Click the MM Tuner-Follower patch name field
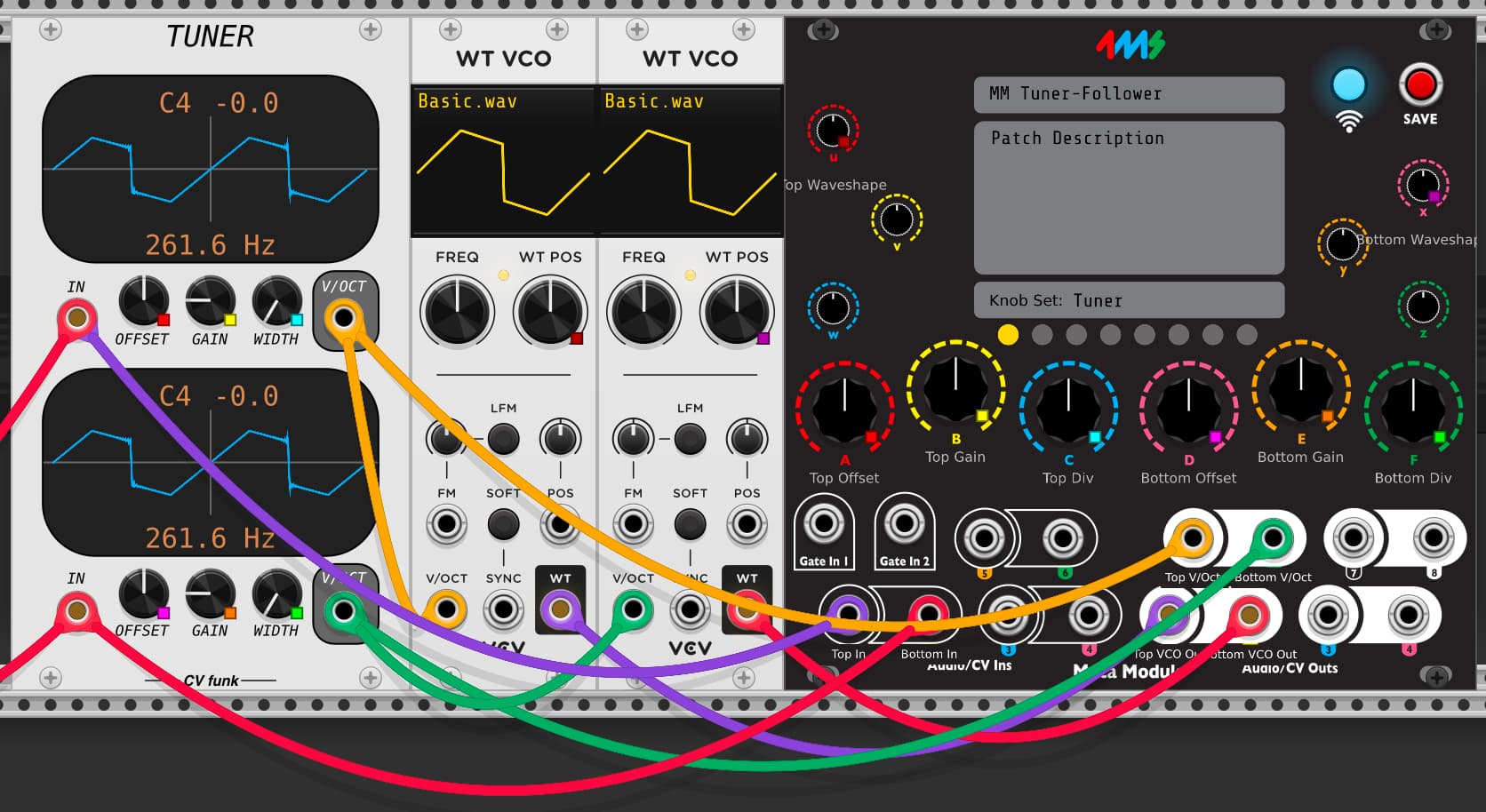 pyautogui.click(x=1129, y=94)
